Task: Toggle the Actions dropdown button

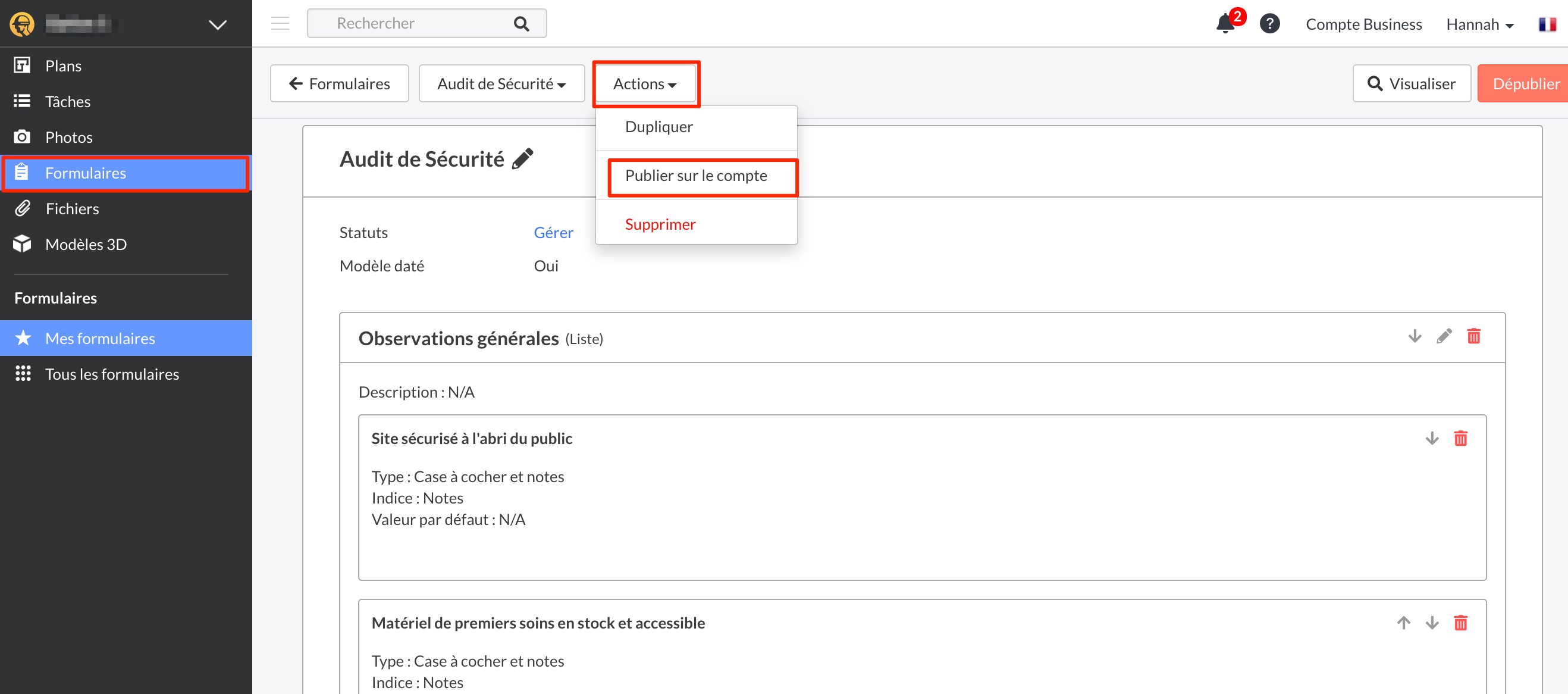Action: 645,83
